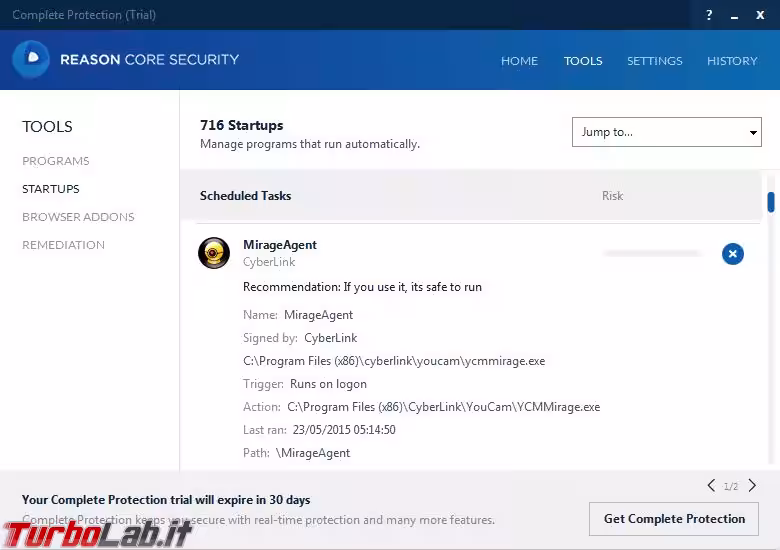The image size is (780, 550).
Task: Switch to the HISTORY tab
Action: pyautogui.click(x=732, y=61)
